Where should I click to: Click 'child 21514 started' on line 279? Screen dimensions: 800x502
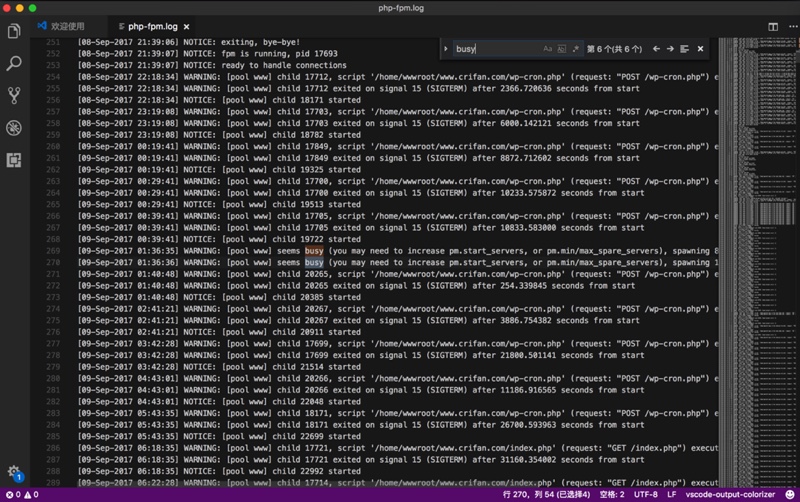pos(316,367)
